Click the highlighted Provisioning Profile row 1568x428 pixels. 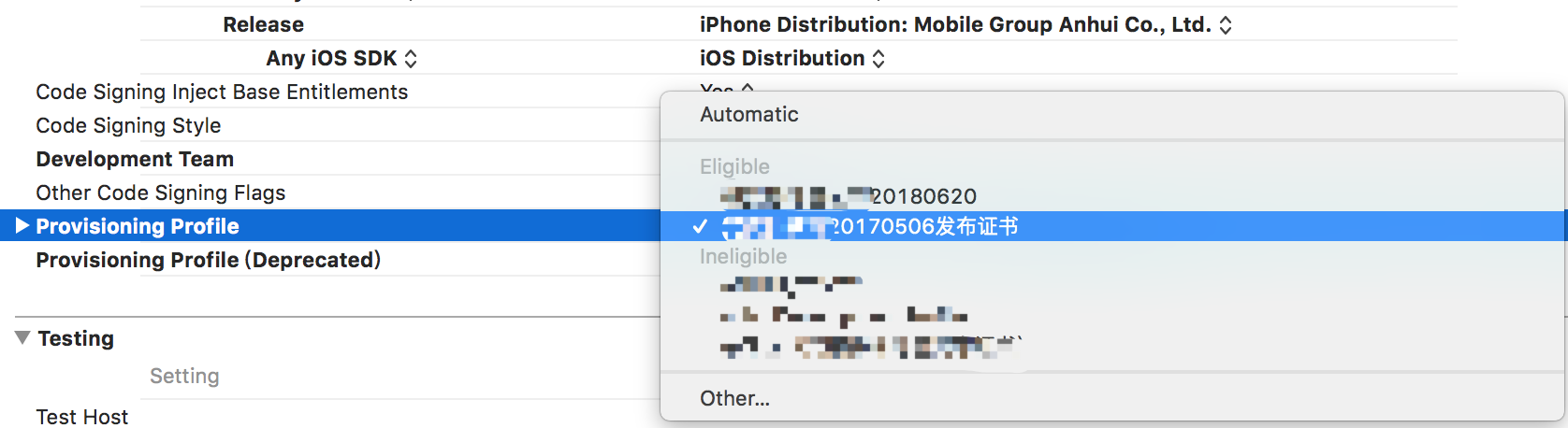pyautogui.click(x=138, y=227)
